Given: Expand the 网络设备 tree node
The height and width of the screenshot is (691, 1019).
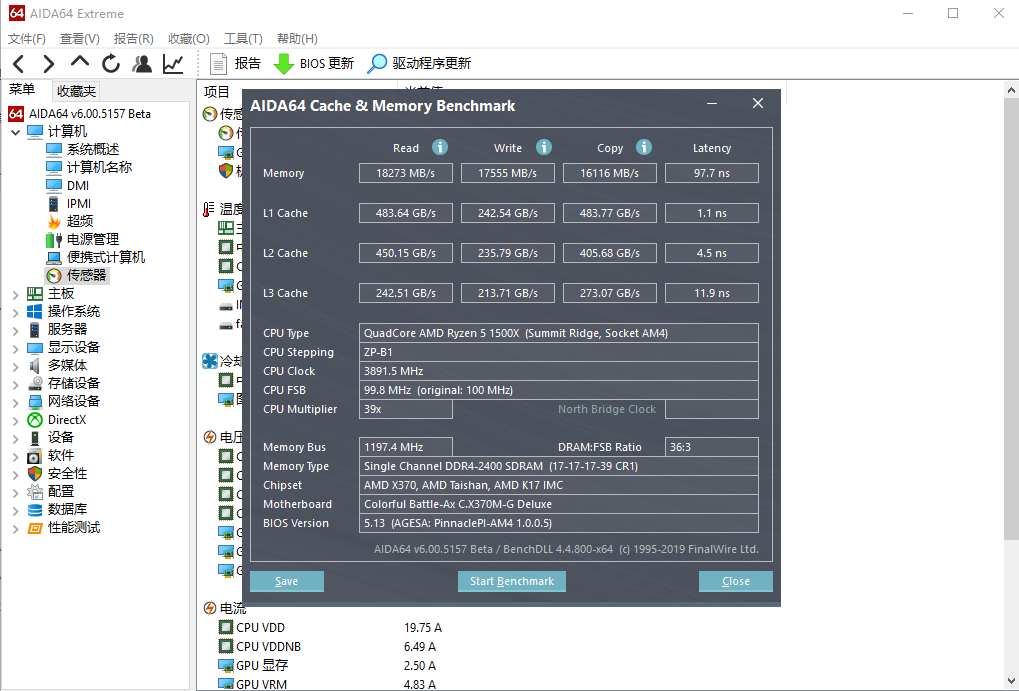Looking at the screenshot, I should (x=16, y=402).
